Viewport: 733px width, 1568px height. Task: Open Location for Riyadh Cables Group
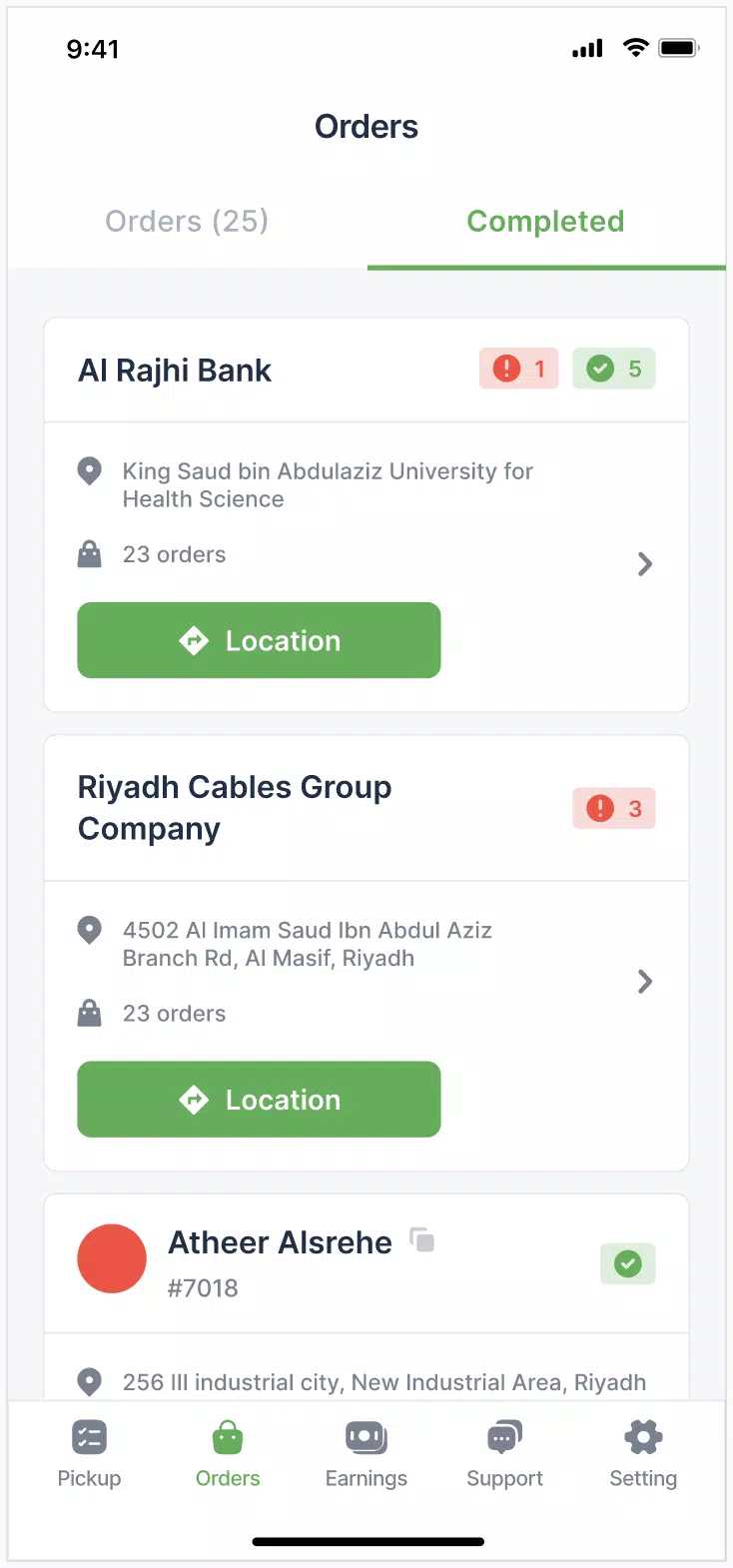(259, 1100)
